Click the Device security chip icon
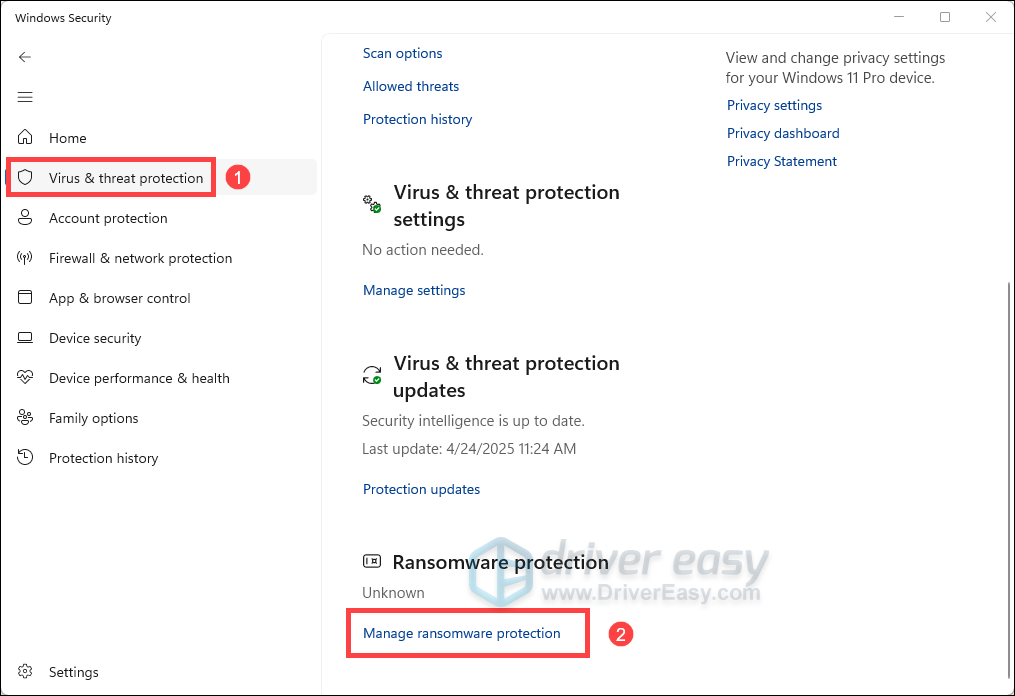Image resolution: width=1015 pixels, height=696 pixels. [26, 338]
